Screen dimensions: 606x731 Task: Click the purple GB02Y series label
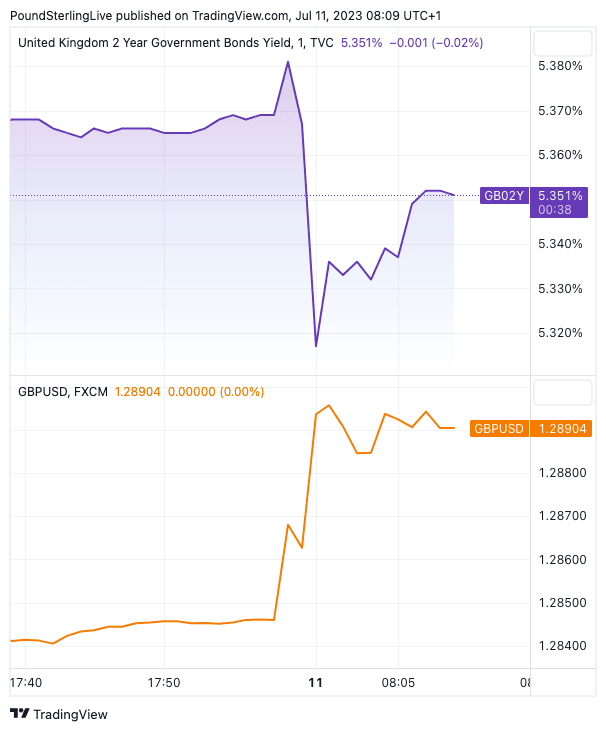coord(503,196)
